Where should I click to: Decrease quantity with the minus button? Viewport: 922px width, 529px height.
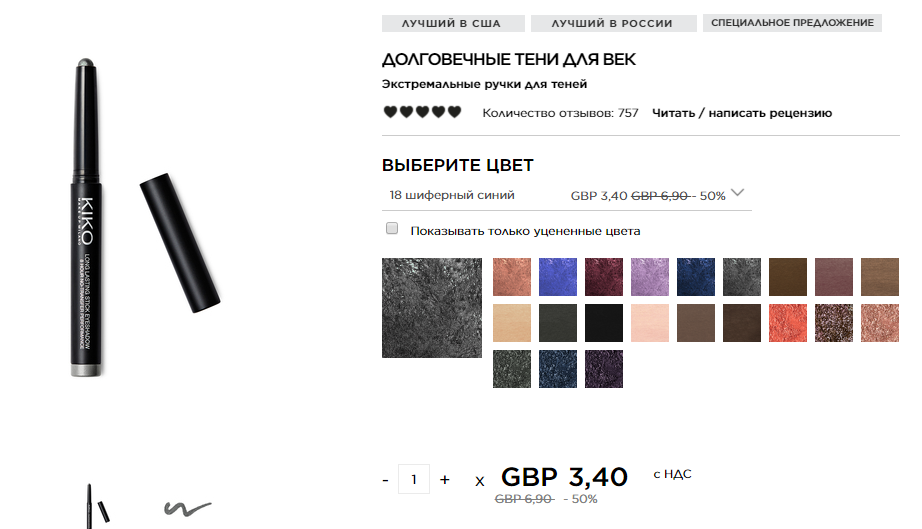point(385,480)
